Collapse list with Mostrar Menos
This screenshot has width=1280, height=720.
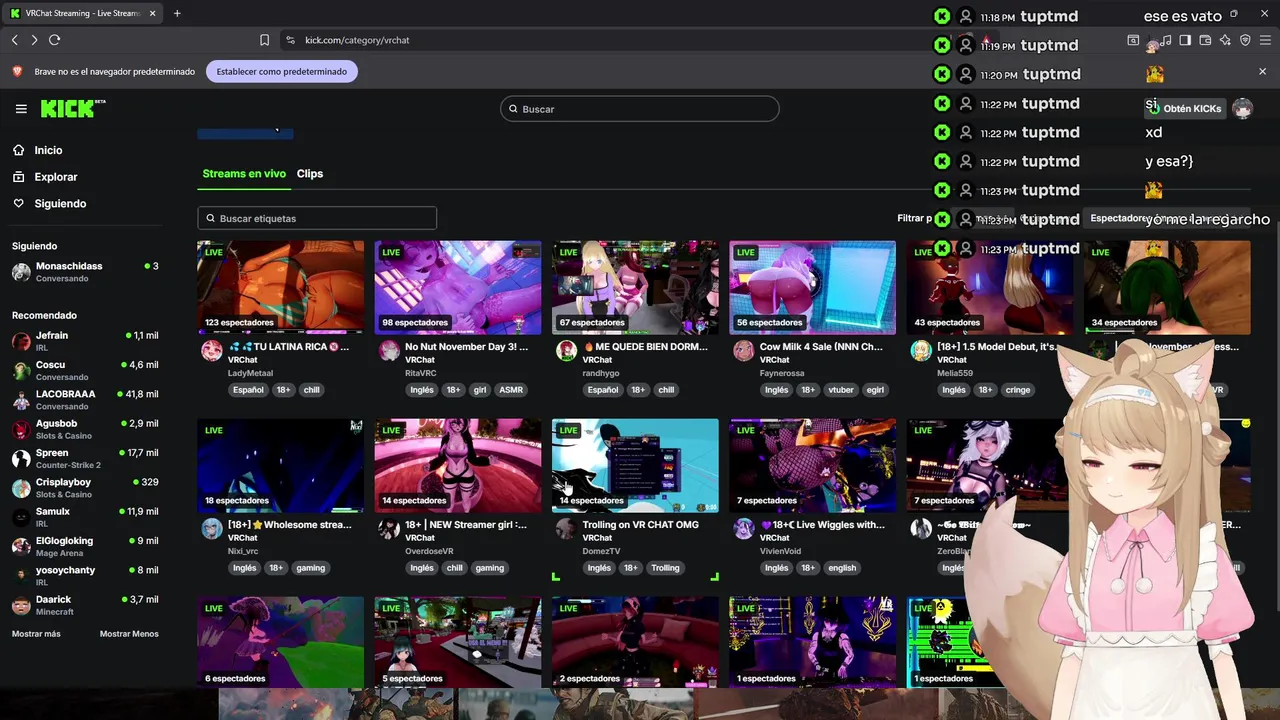[x=129, y=634]
